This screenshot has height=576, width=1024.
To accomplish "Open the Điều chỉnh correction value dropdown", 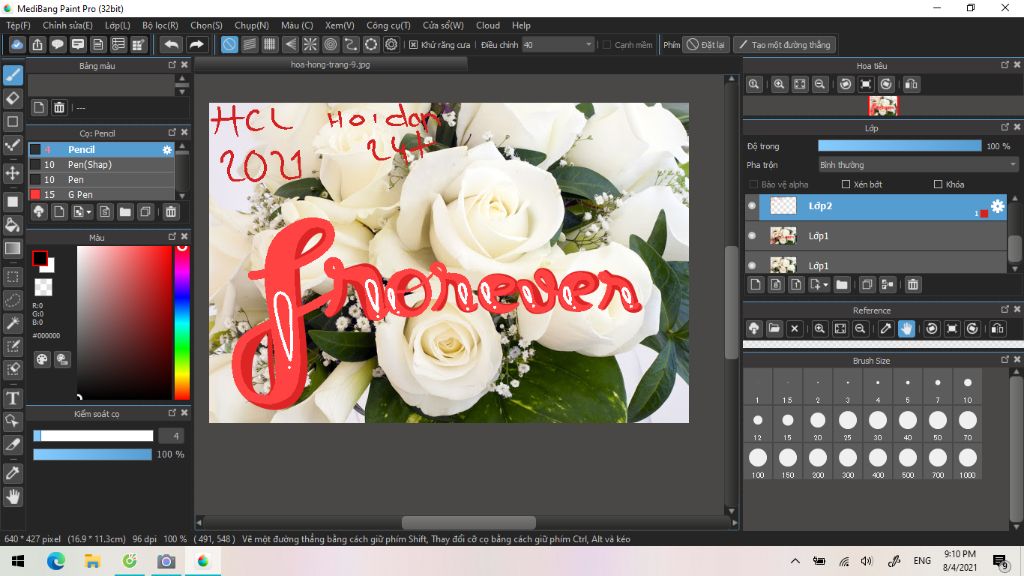I will pyautogui.click(x=558, y=44).
